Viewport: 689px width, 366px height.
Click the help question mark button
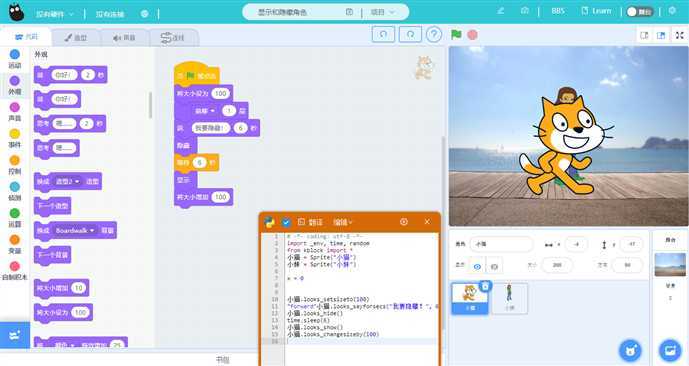(434, 34)
